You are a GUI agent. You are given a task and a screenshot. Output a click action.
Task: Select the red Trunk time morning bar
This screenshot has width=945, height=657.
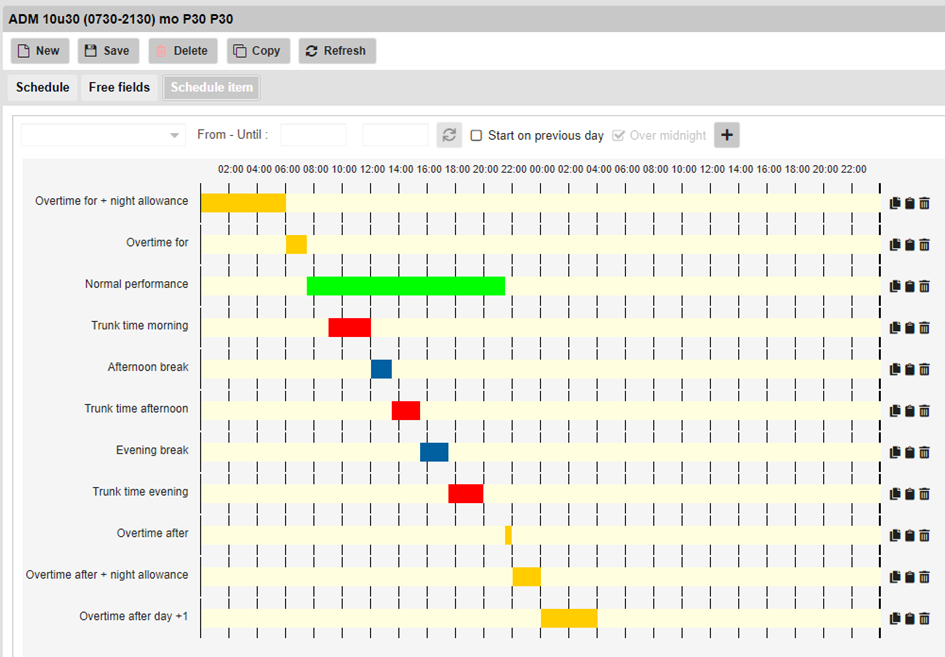tap(350, 328)
